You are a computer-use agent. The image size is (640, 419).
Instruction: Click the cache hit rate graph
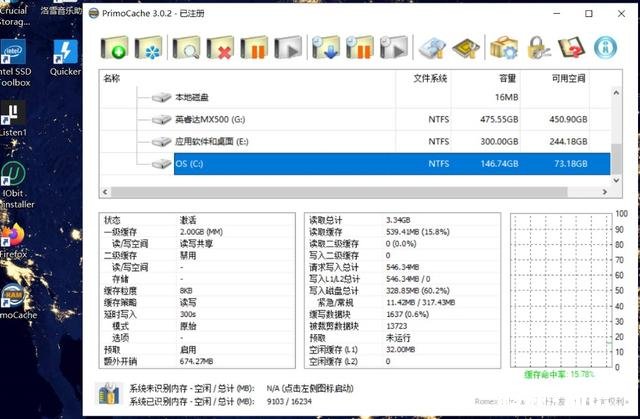(561, 290)
